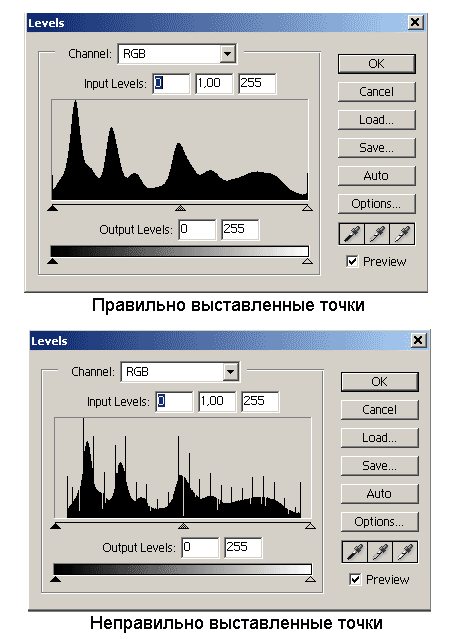The height and width of the screenshot is (641, 459).
Task: Focus Input Levels 1,00 field in lower dialog
Action: [x=217, y=401]
